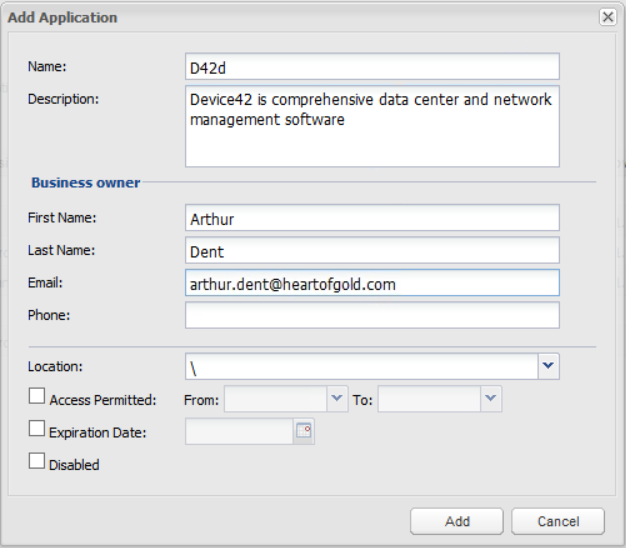Close the Add Application dialog

608,17
